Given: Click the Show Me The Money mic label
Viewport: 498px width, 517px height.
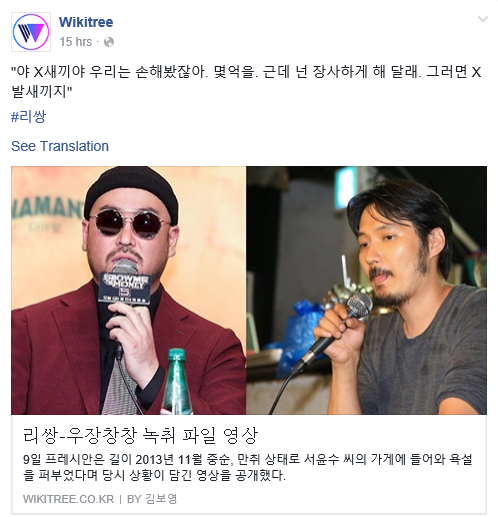Looking at the screenshot, I should point(125,288).
